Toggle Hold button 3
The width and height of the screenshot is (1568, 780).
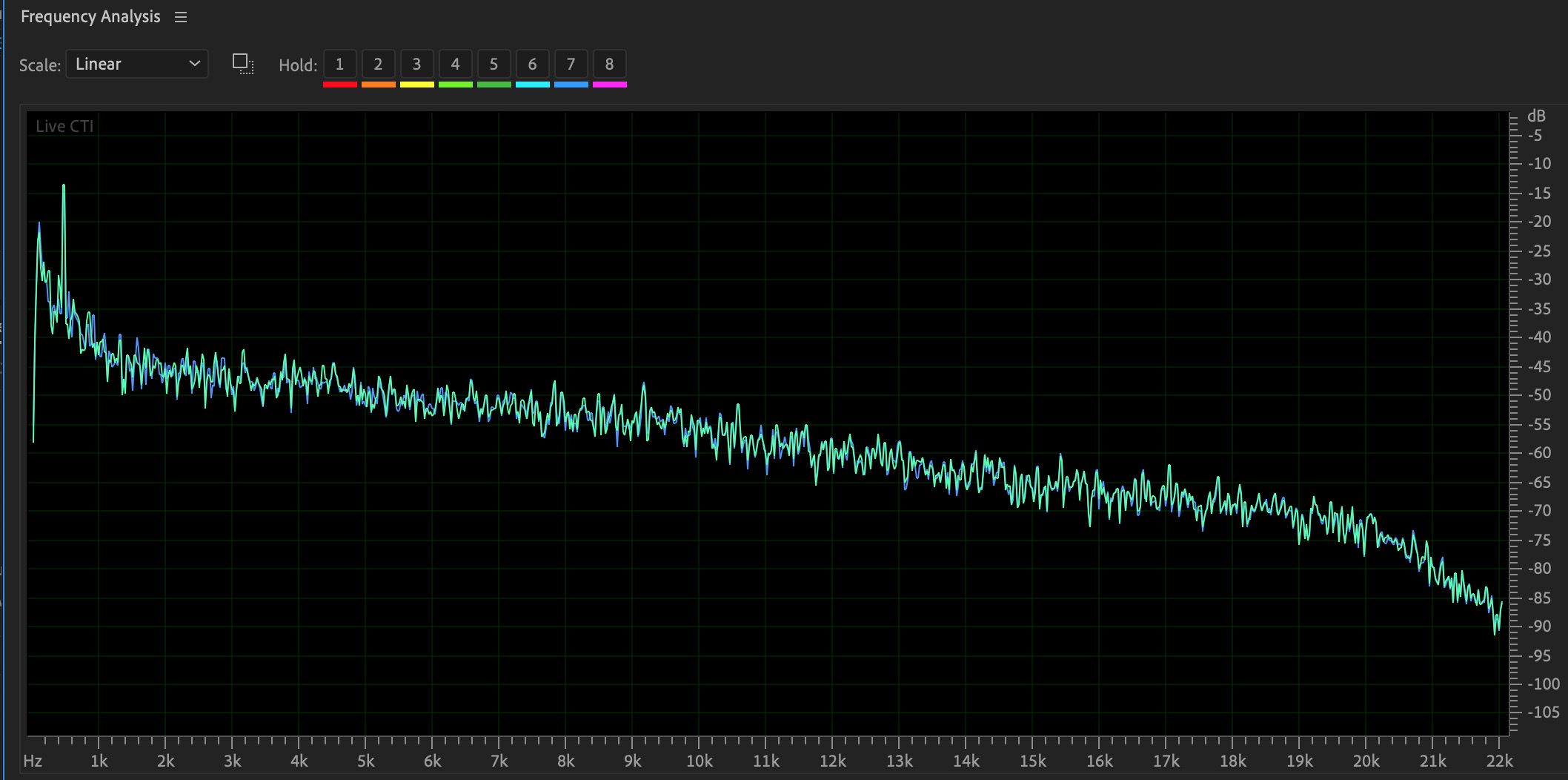[x=416, y=64]
